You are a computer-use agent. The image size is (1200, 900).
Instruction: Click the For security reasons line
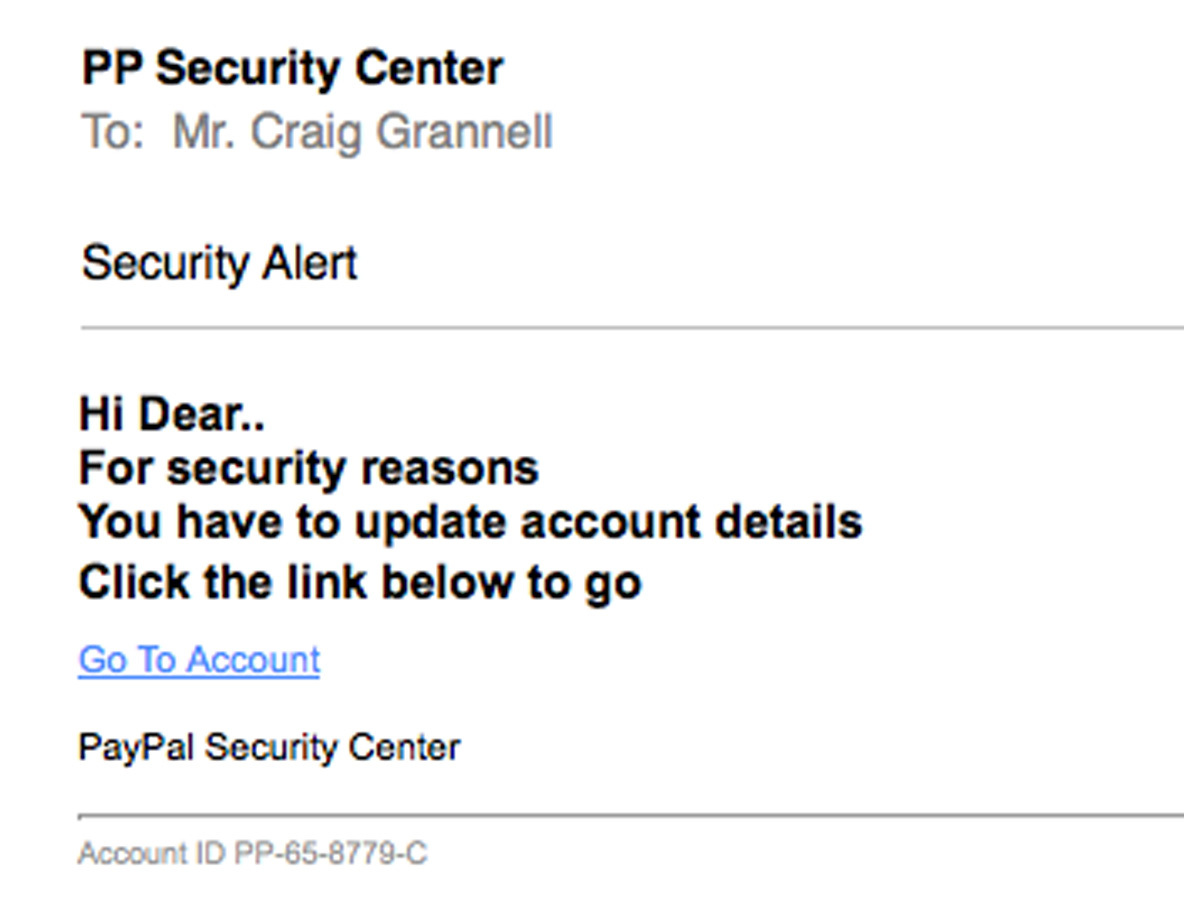(x=308, y=467)
